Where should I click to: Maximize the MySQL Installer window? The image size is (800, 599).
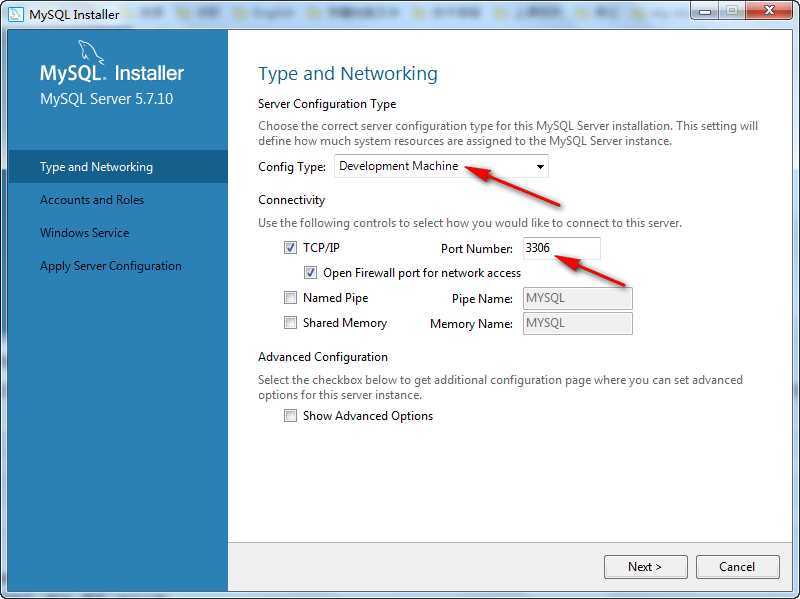pos(732,11)
